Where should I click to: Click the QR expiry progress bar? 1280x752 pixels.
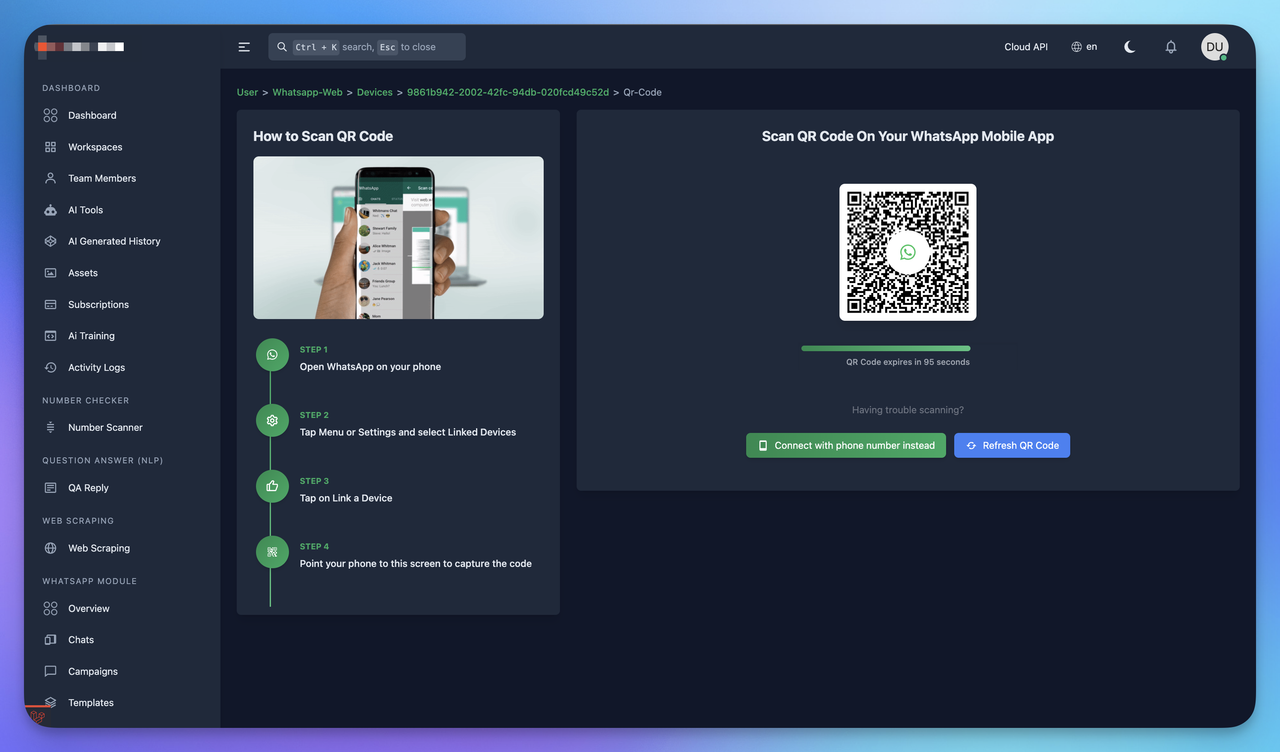pyautogui.click(x=886, y=348)
